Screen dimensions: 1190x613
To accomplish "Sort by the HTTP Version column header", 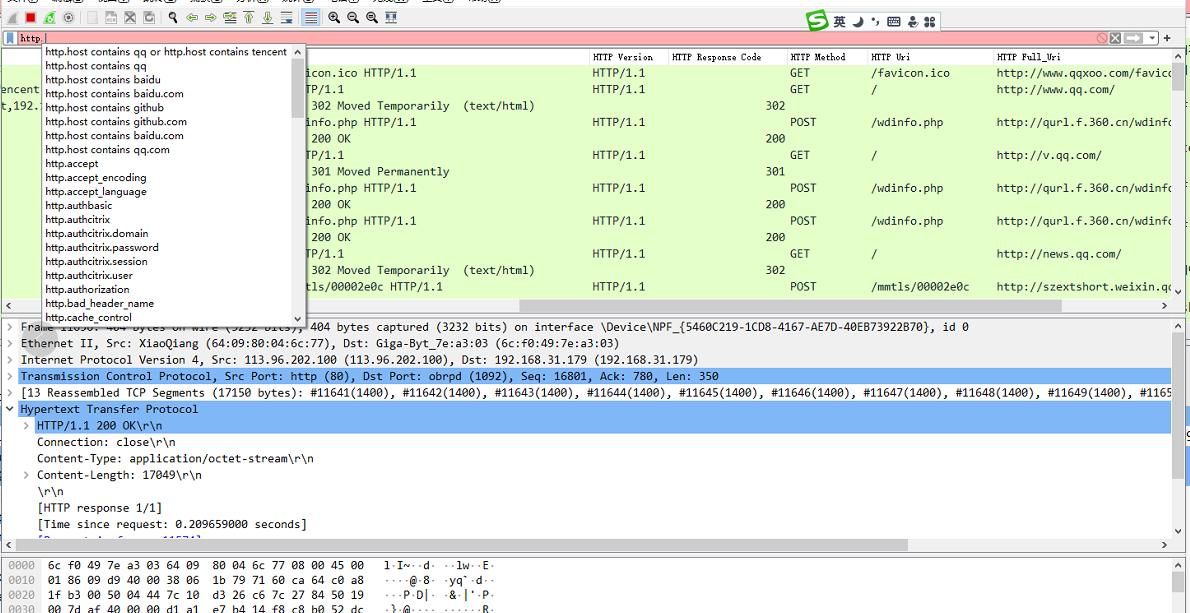I will tap(628, 57).
